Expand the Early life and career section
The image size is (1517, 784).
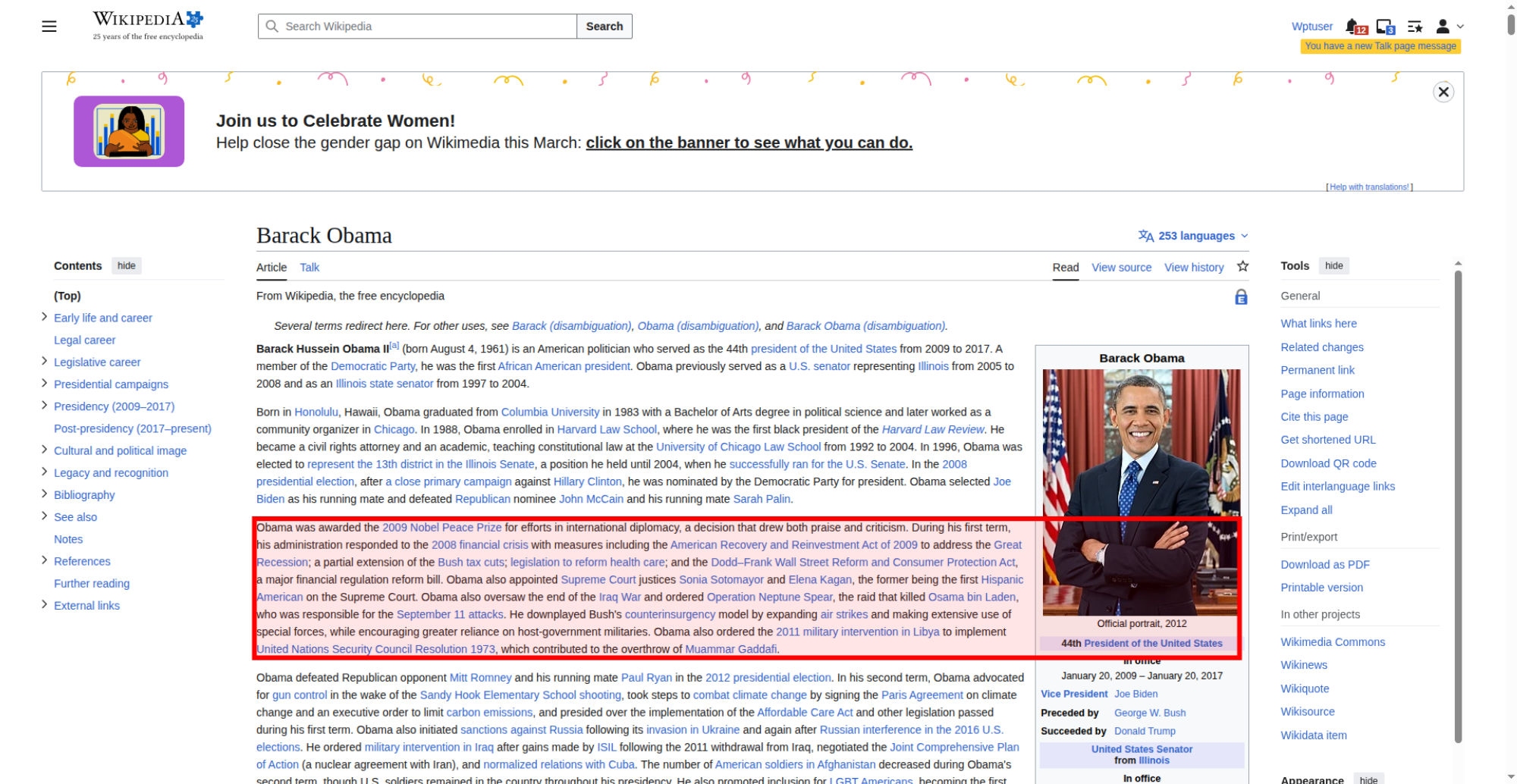pos(44,317)
